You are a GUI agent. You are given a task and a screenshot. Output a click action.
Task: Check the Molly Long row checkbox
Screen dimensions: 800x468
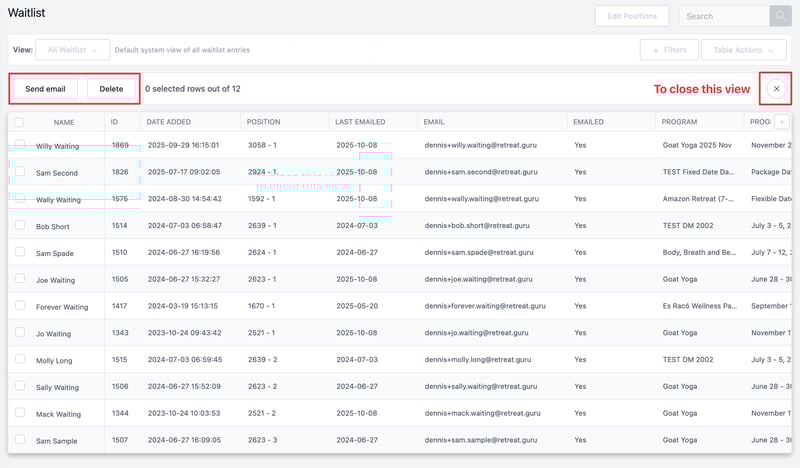point(20,359)
